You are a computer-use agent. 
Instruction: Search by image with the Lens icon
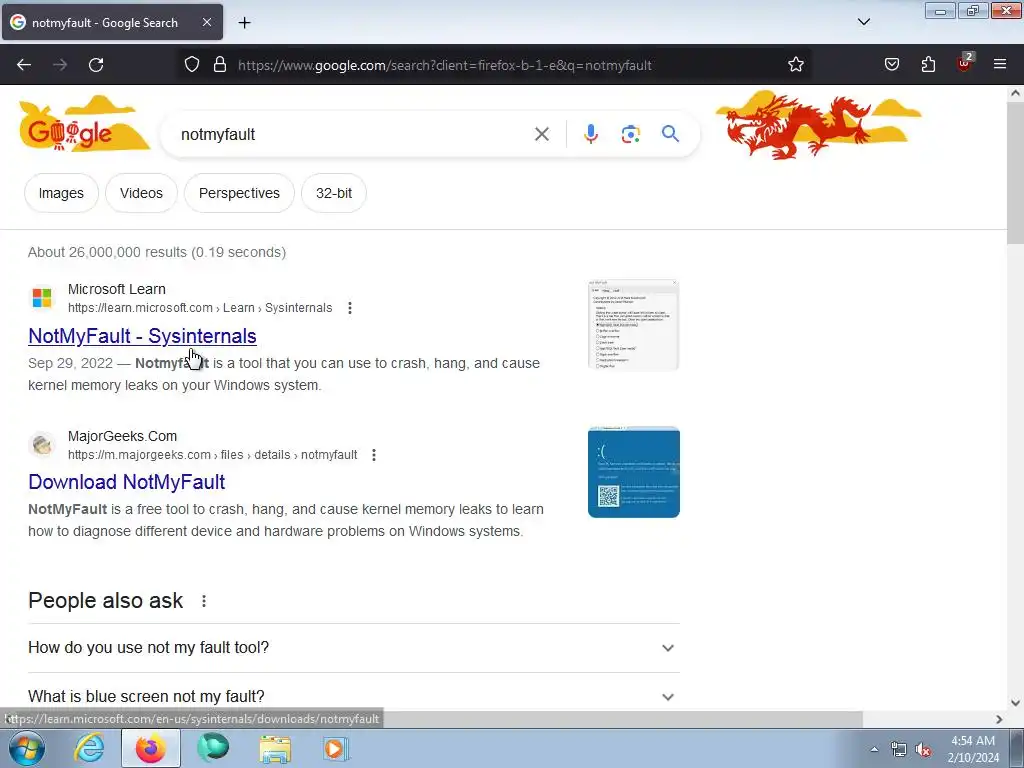[630, 135]
